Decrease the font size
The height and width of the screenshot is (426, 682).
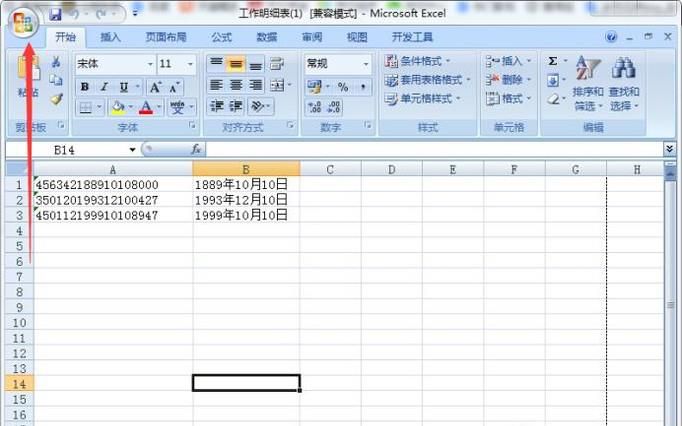(174, 87)
